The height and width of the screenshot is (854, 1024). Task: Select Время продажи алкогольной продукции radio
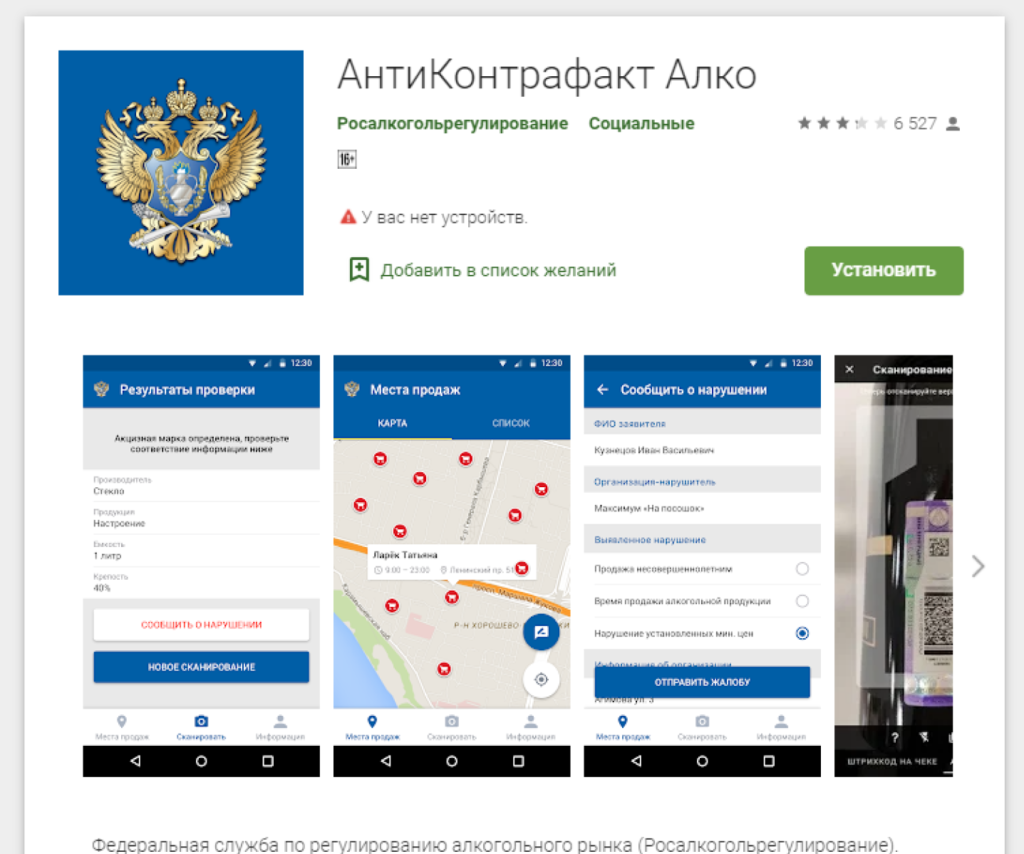(x=802, y=601)
